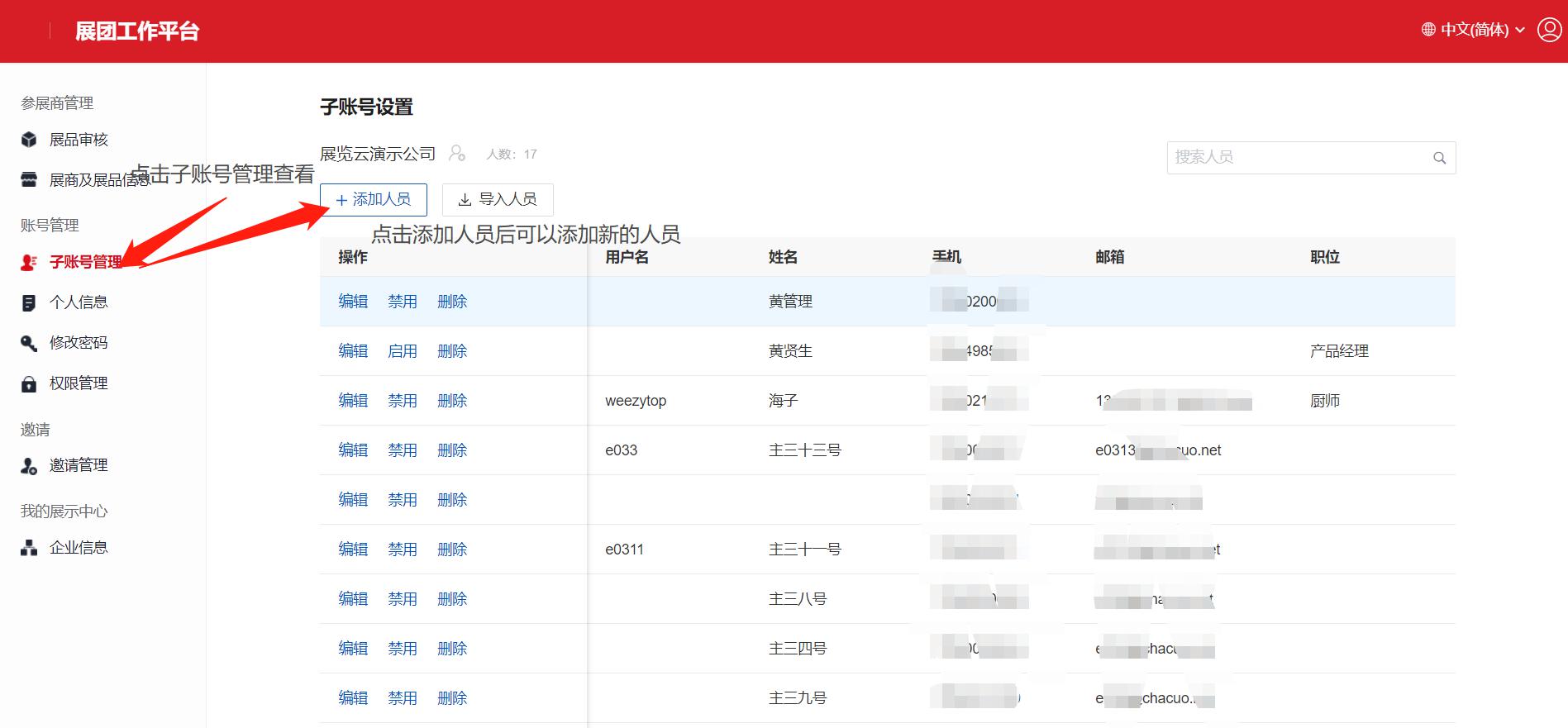Click the 添加人员 button

point(374,200)
